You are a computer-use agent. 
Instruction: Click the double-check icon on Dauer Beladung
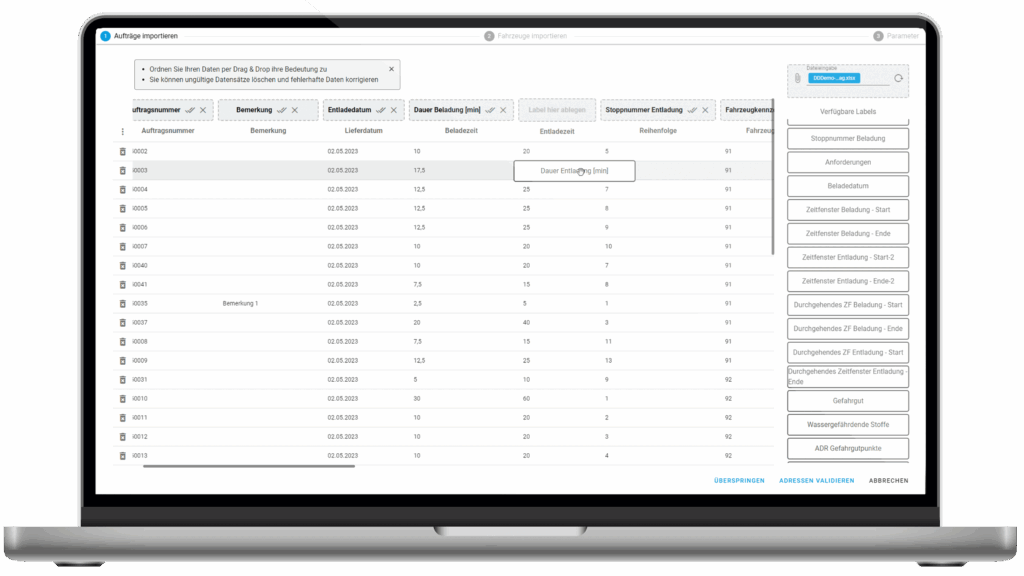(489, 110)
